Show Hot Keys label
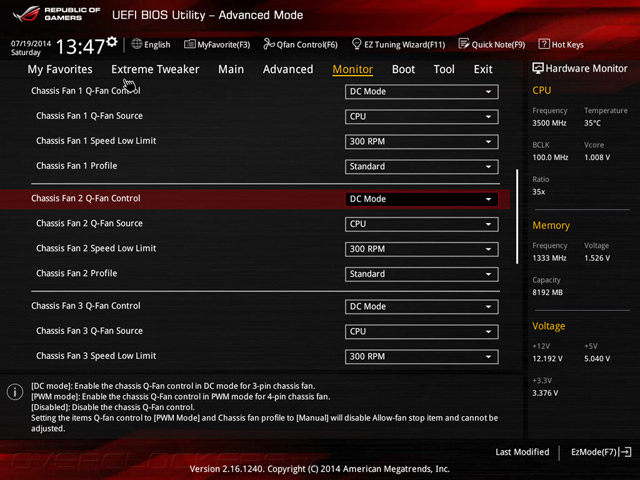640x480 pixels. tap(567, 44)
